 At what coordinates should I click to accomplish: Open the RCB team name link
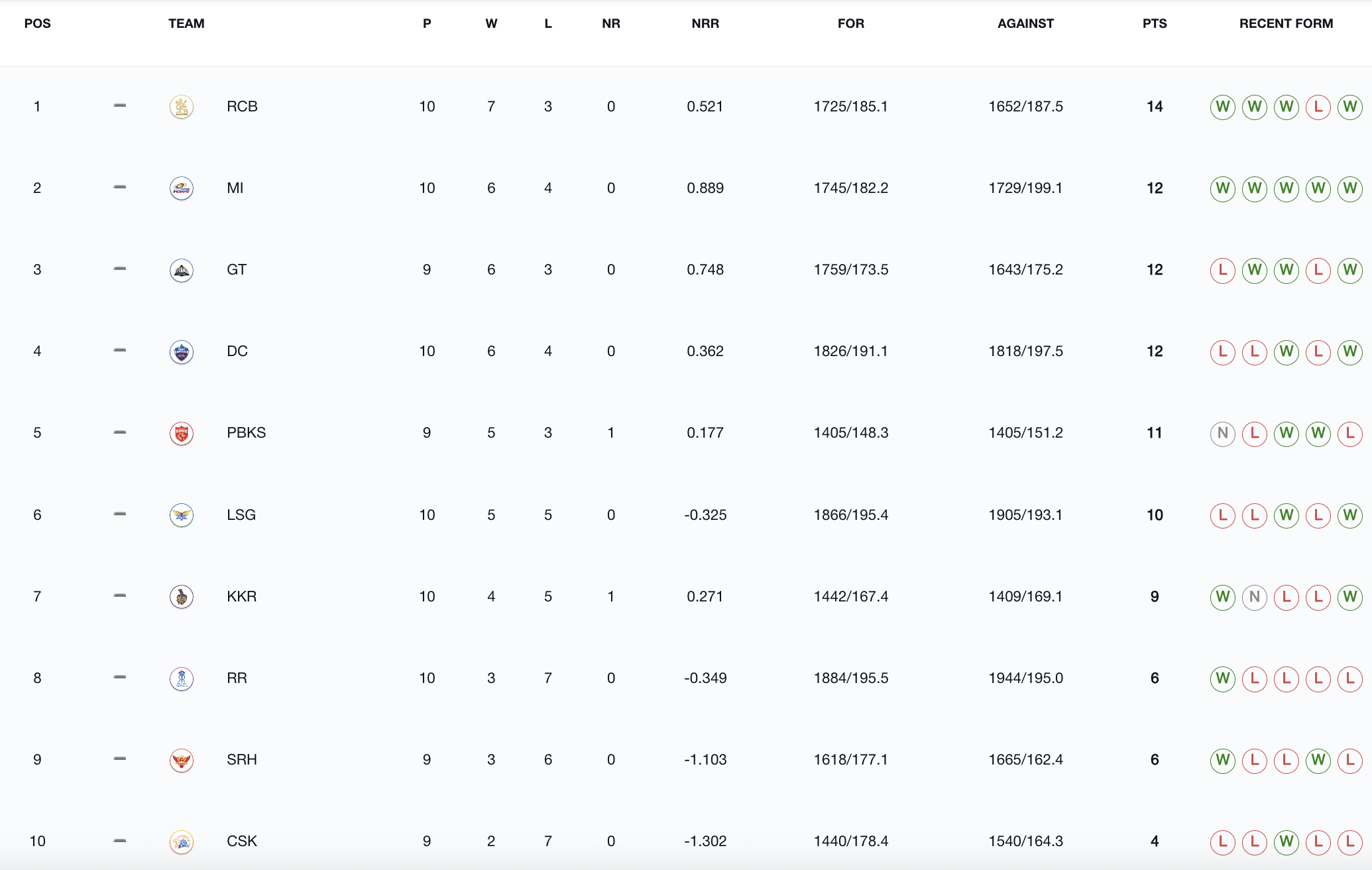242,107
